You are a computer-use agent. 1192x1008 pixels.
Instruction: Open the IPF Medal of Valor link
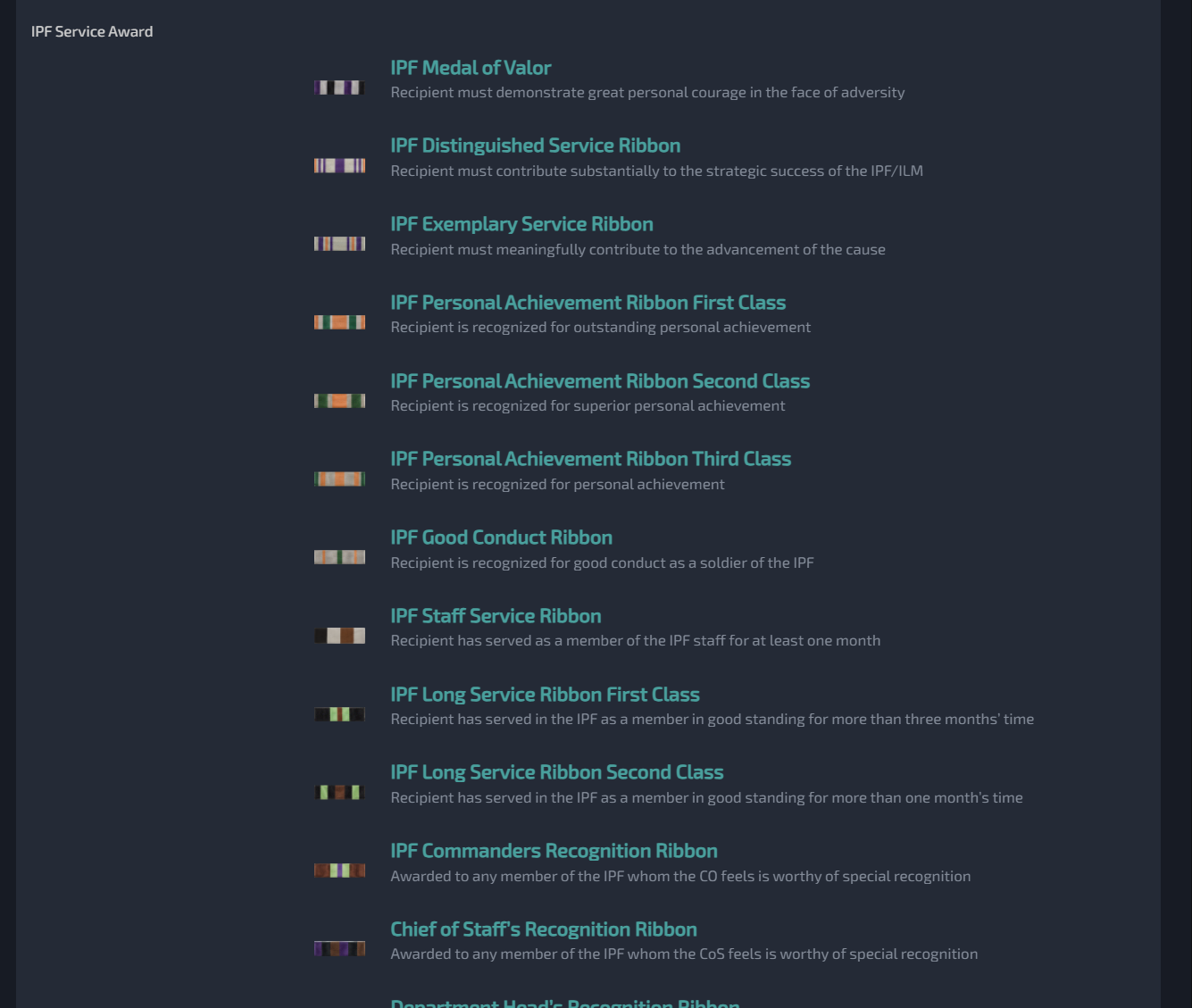(471, 68)
